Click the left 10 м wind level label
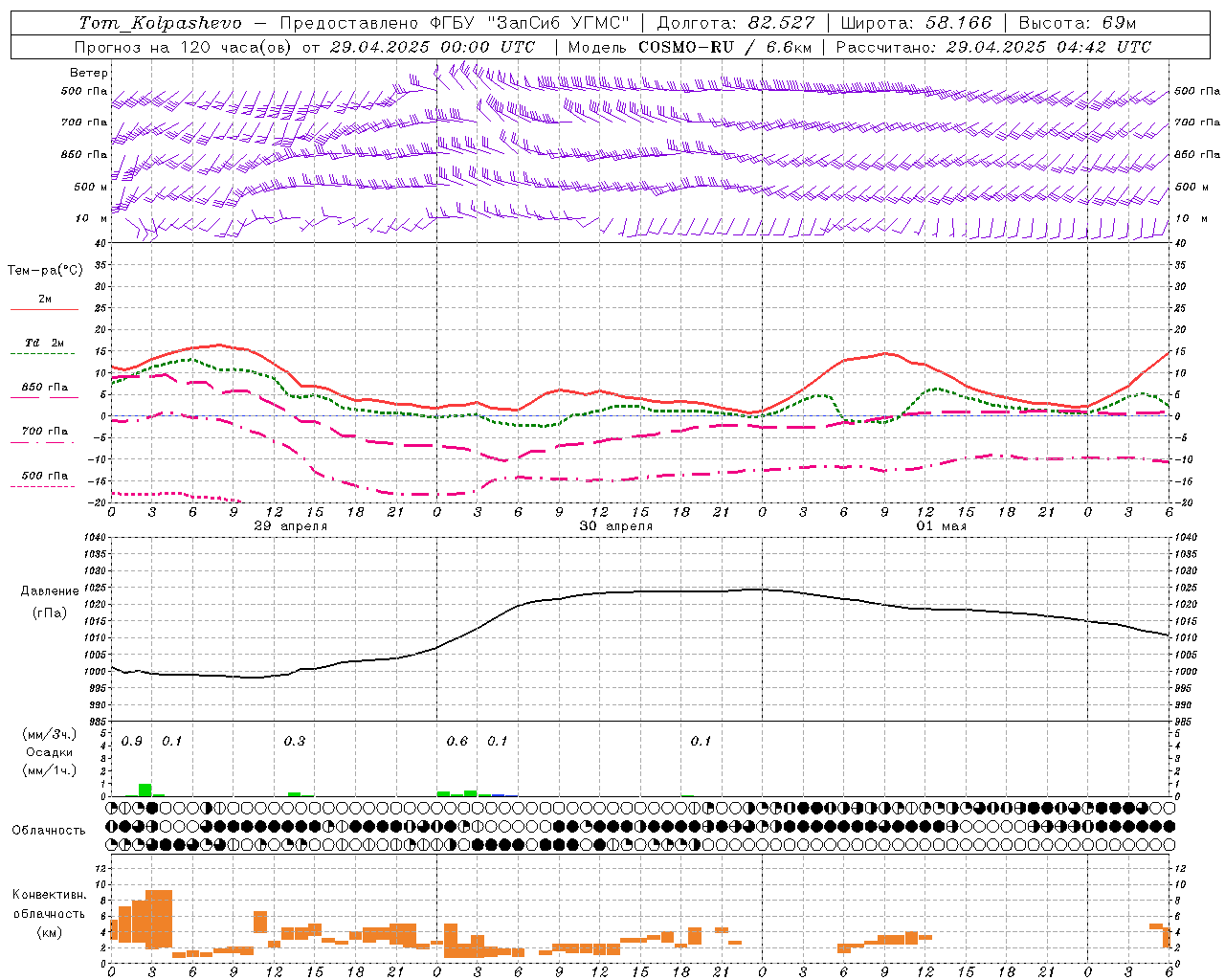 point(92,218)
